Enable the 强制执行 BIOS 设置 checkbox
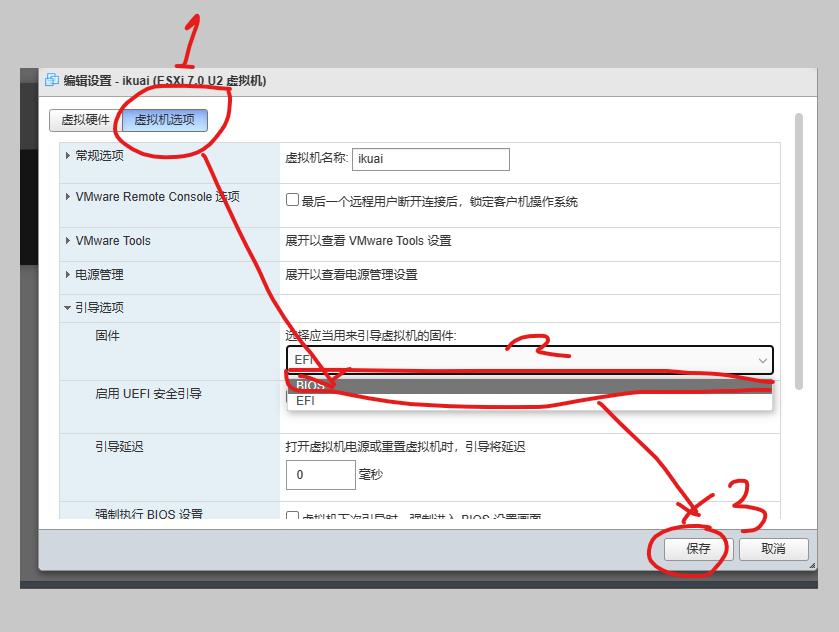 click(x=291, y=516)
